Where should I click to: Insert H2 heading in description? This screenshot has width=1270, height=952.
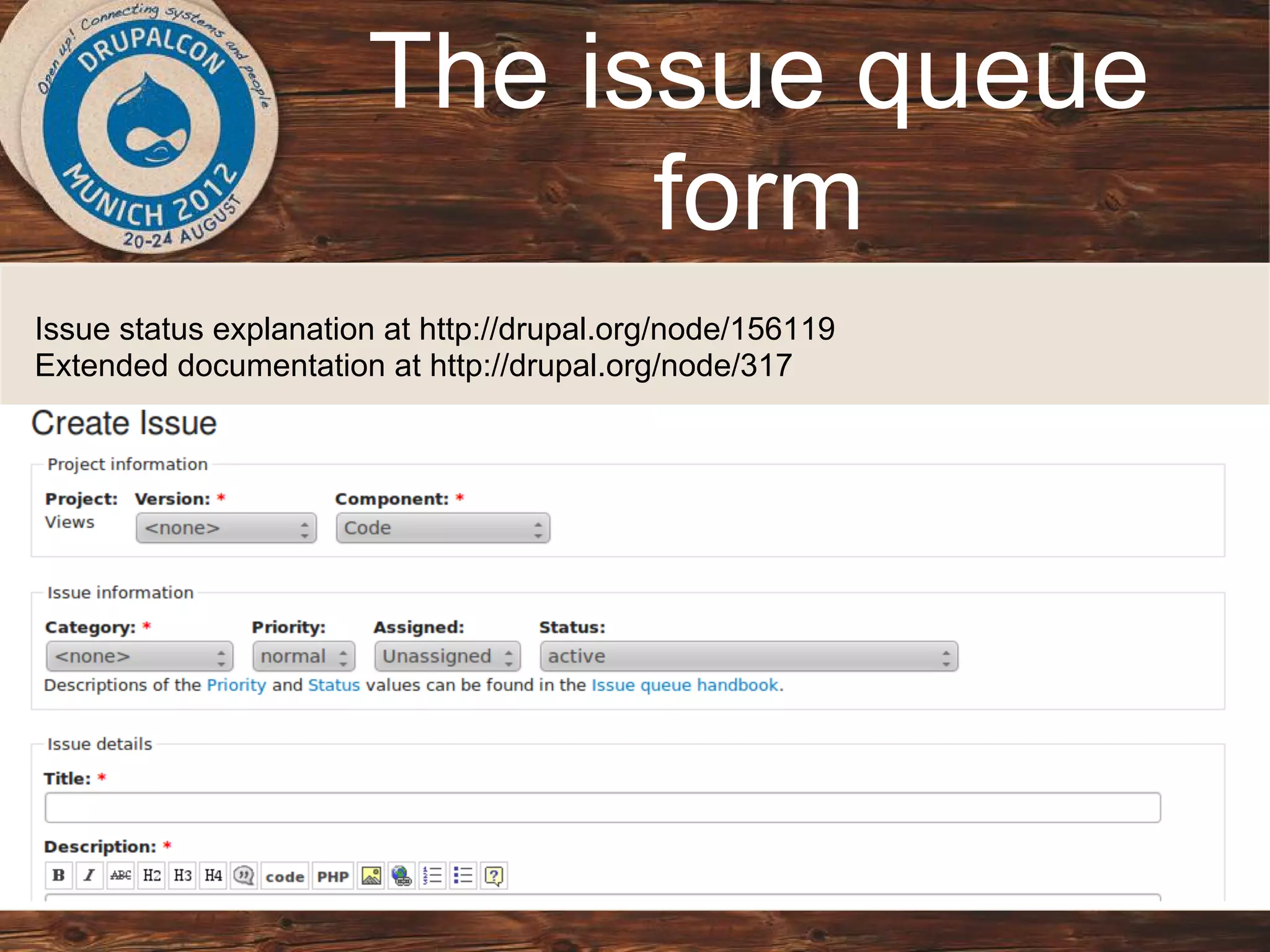point(151,875)
